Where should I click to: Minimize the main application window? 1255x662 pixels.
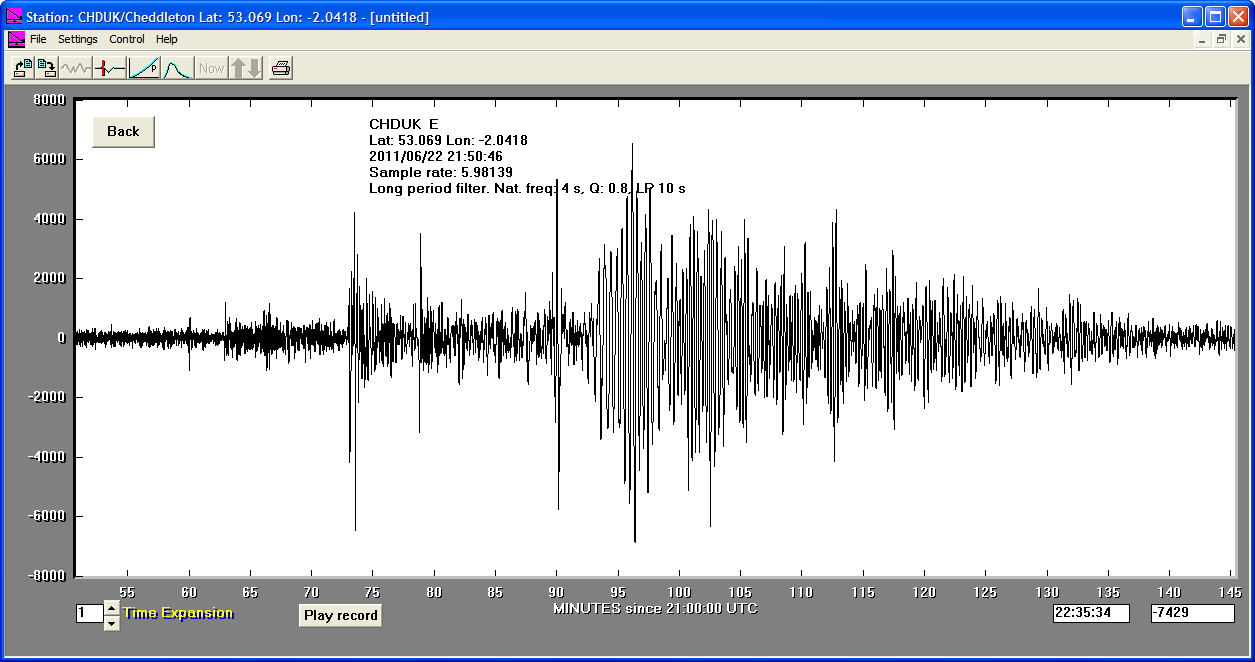click(x=1192, y=16)
